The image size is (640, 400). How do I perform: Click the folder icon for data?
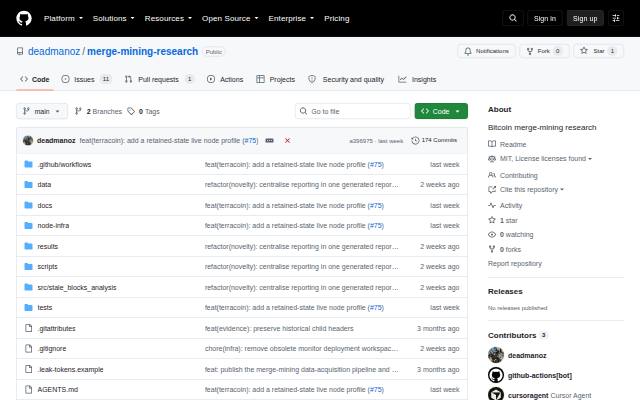click(28, 184)
